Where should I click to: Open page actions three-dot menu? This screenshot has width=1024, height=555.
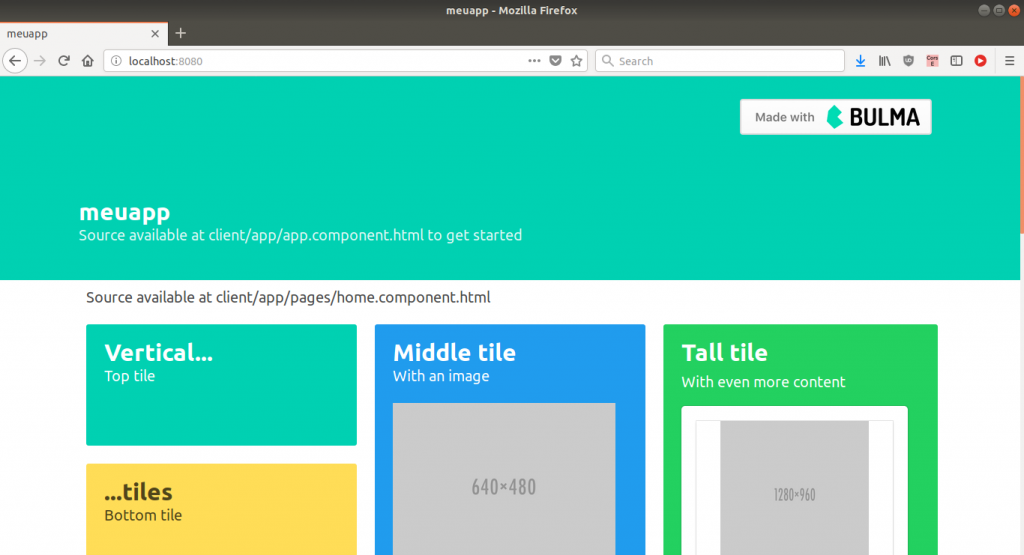535,61
